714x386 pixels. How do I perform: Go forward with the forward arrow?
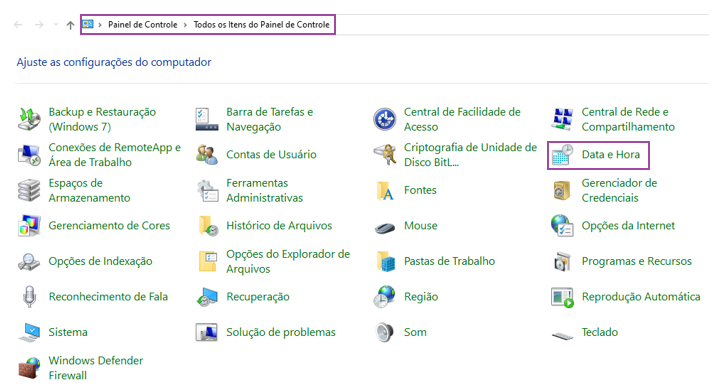click(39, 25)
